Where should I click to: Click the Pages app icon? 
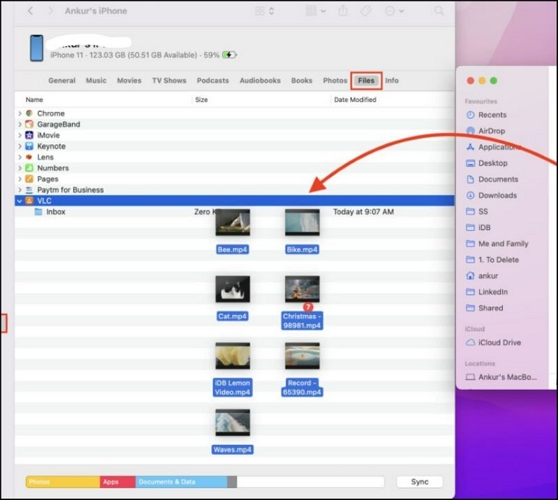[x=29, y=179]
